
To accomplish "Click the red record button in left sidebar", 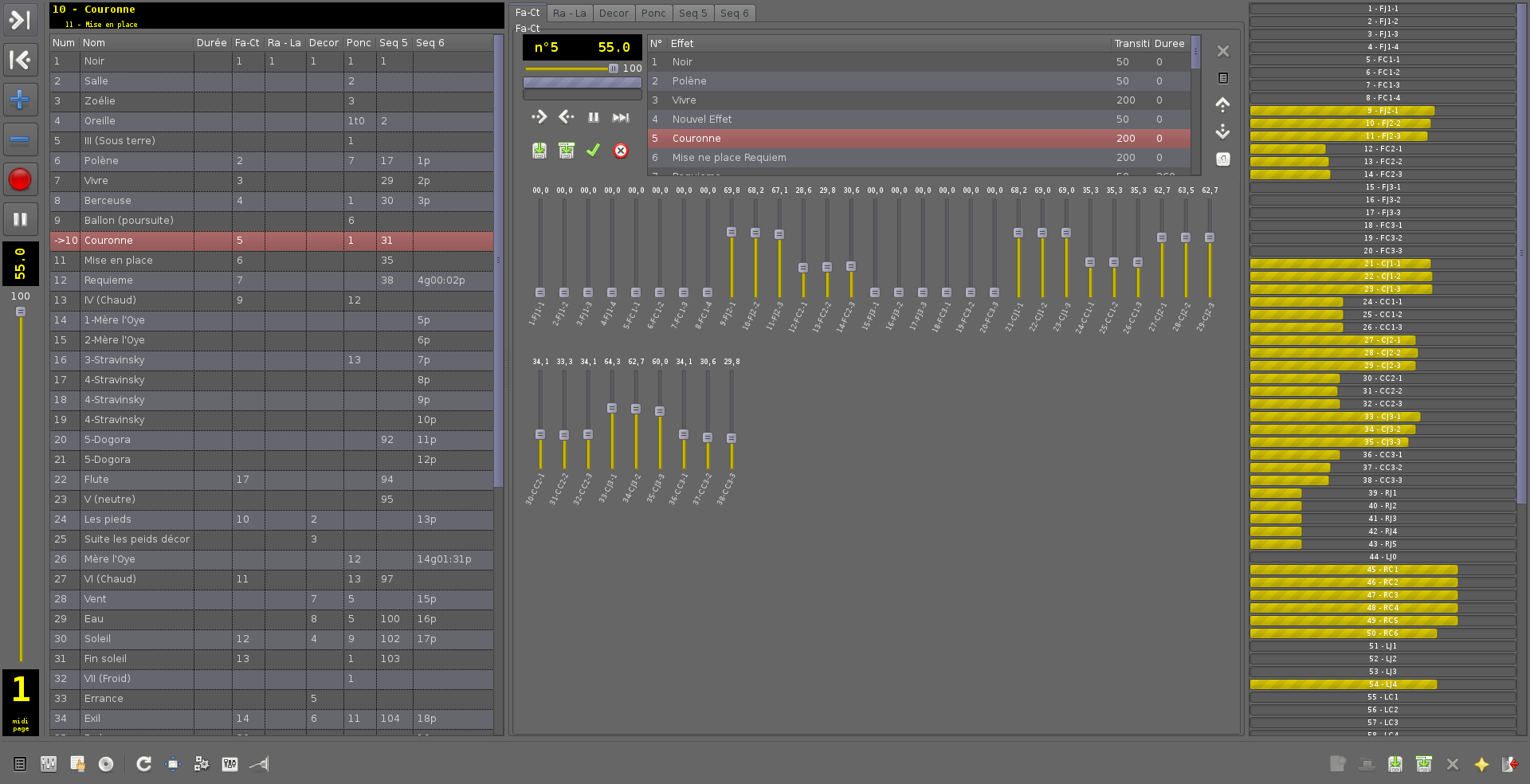I will coord(20,179).
